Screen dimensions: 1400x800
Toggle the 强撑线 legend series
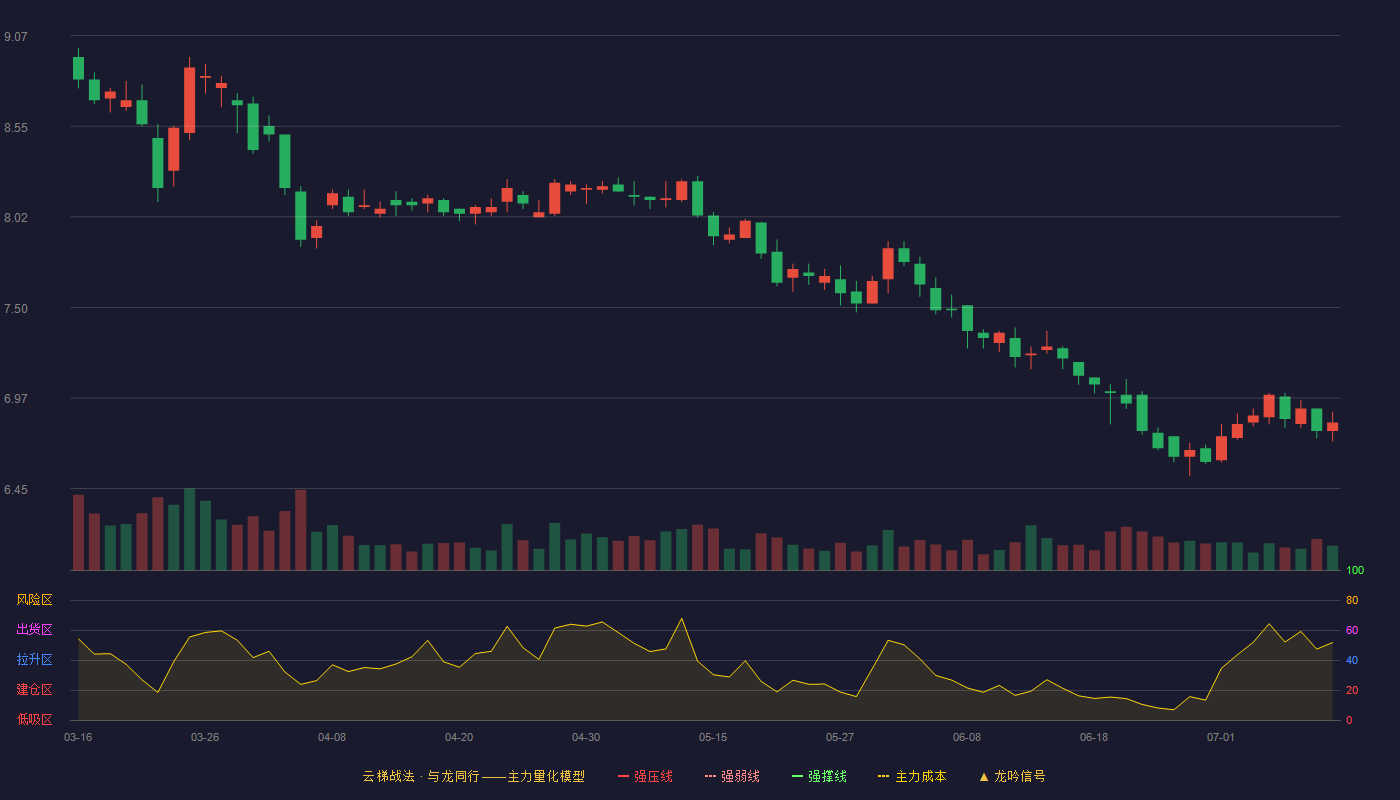pos(819,776)
